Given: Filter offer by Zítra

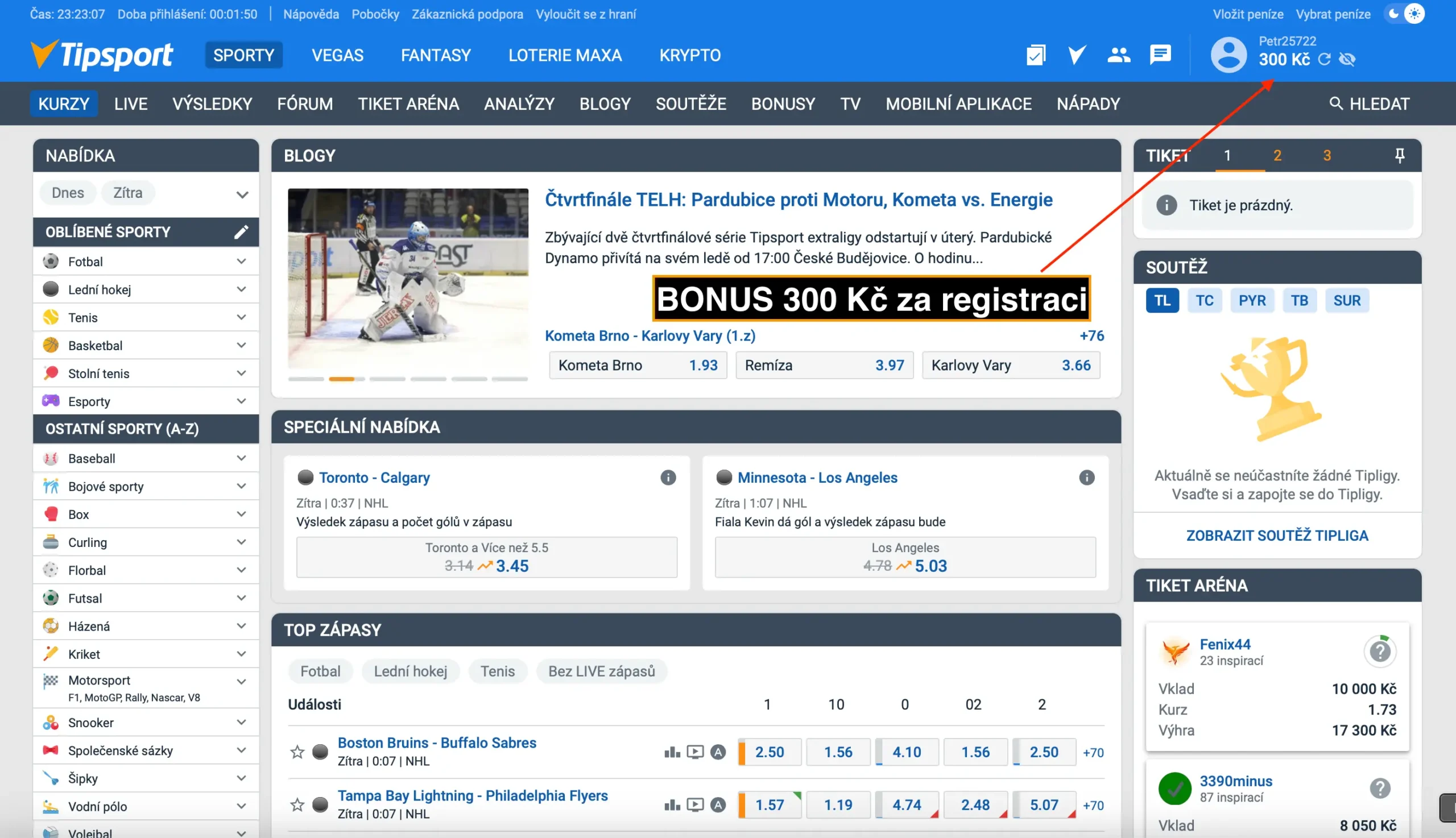Looking at the screenshot, I should point(128,193).
